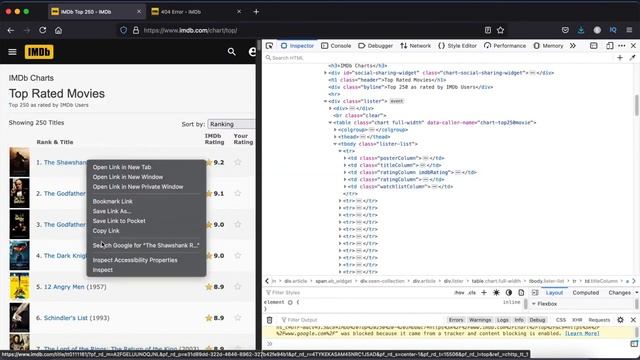Open reader view icon in address bar
640x360 pixels.
pyautogui.click(x=487, y=30)
